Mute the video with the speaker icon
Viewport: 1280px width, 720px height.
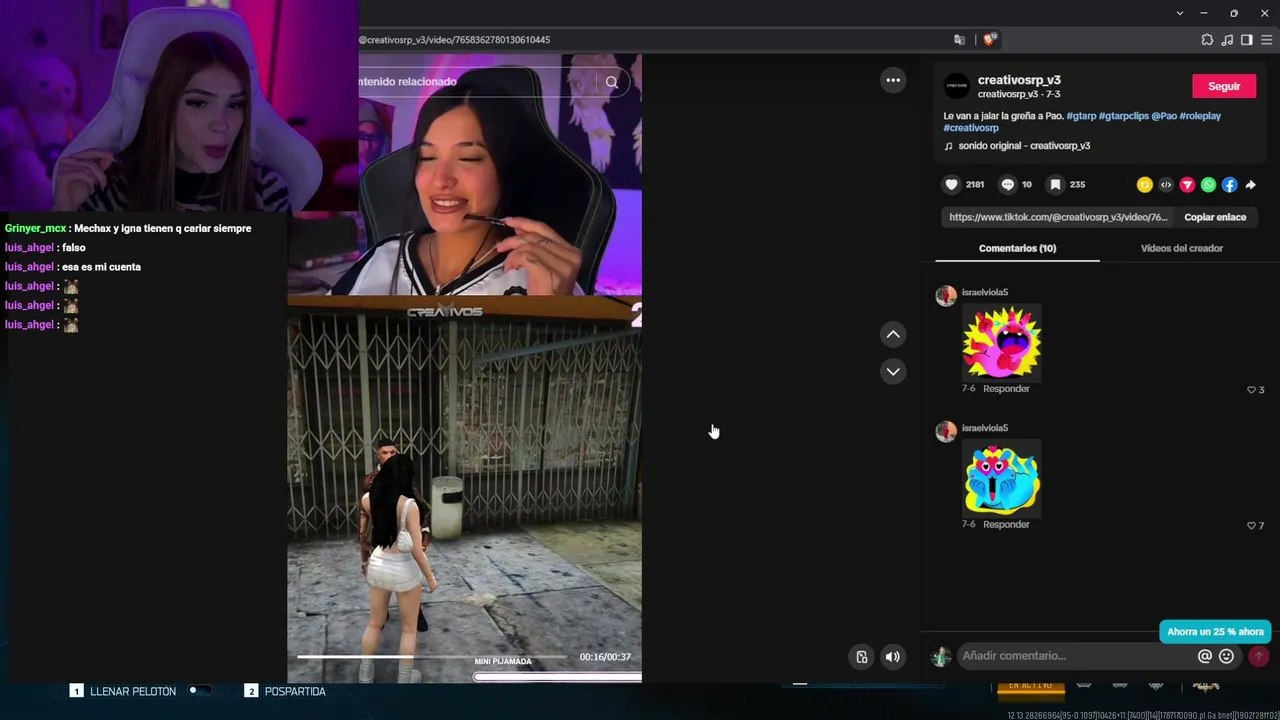(x=892, y=657)
